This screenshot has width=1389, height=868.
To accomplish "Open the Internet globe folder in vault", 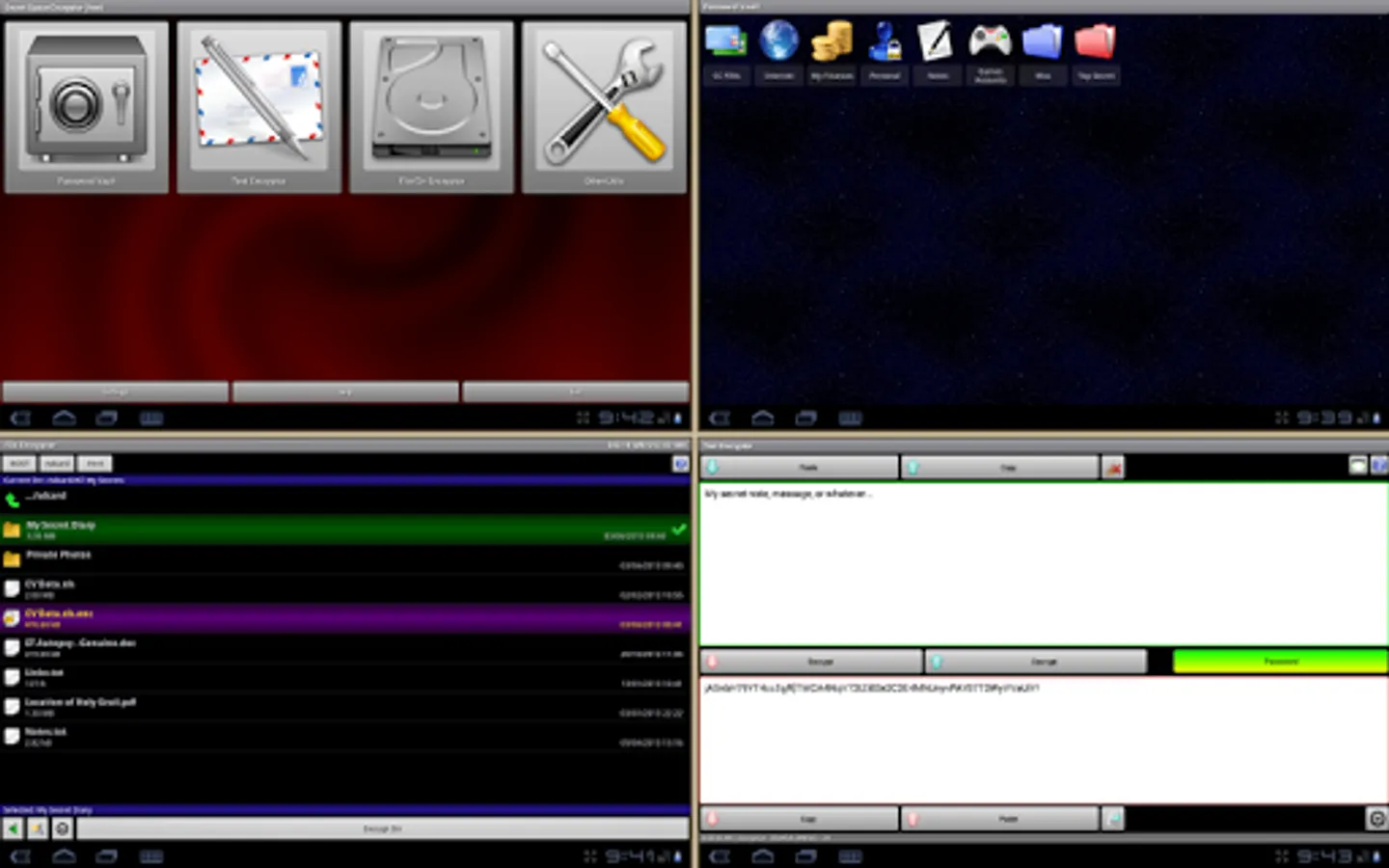I will point(778,42).
